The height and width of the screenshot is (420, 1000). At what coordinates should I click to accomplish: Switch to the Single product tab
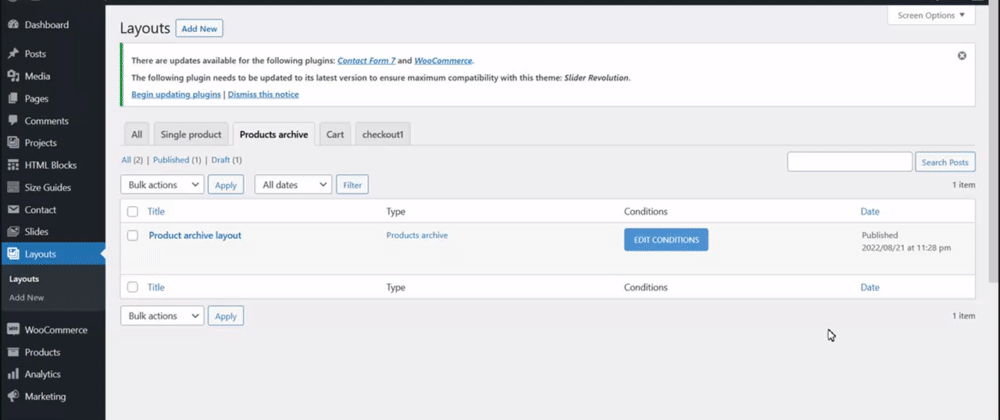[191, 134]
